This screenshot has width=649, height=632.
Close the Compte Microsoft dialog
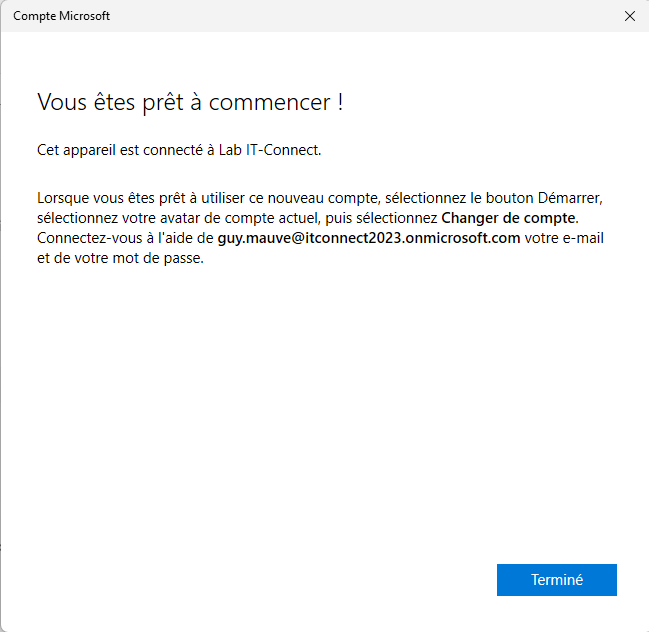pos(630,16)
